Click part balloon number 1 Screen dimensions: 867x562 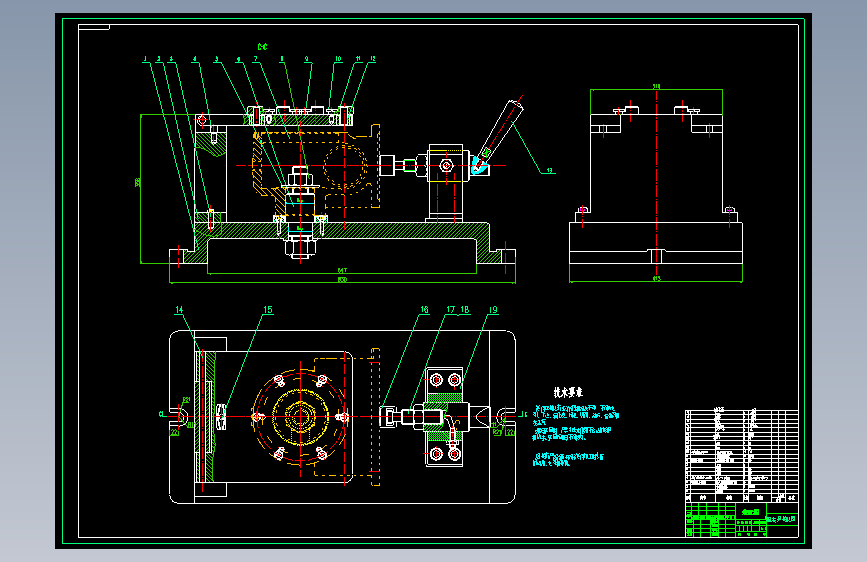[145, 59]
